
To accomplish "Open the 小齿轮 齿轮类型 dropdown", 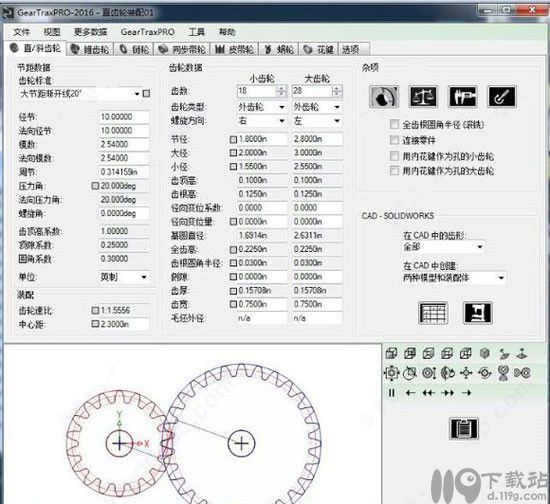I will tap(262, 107).
